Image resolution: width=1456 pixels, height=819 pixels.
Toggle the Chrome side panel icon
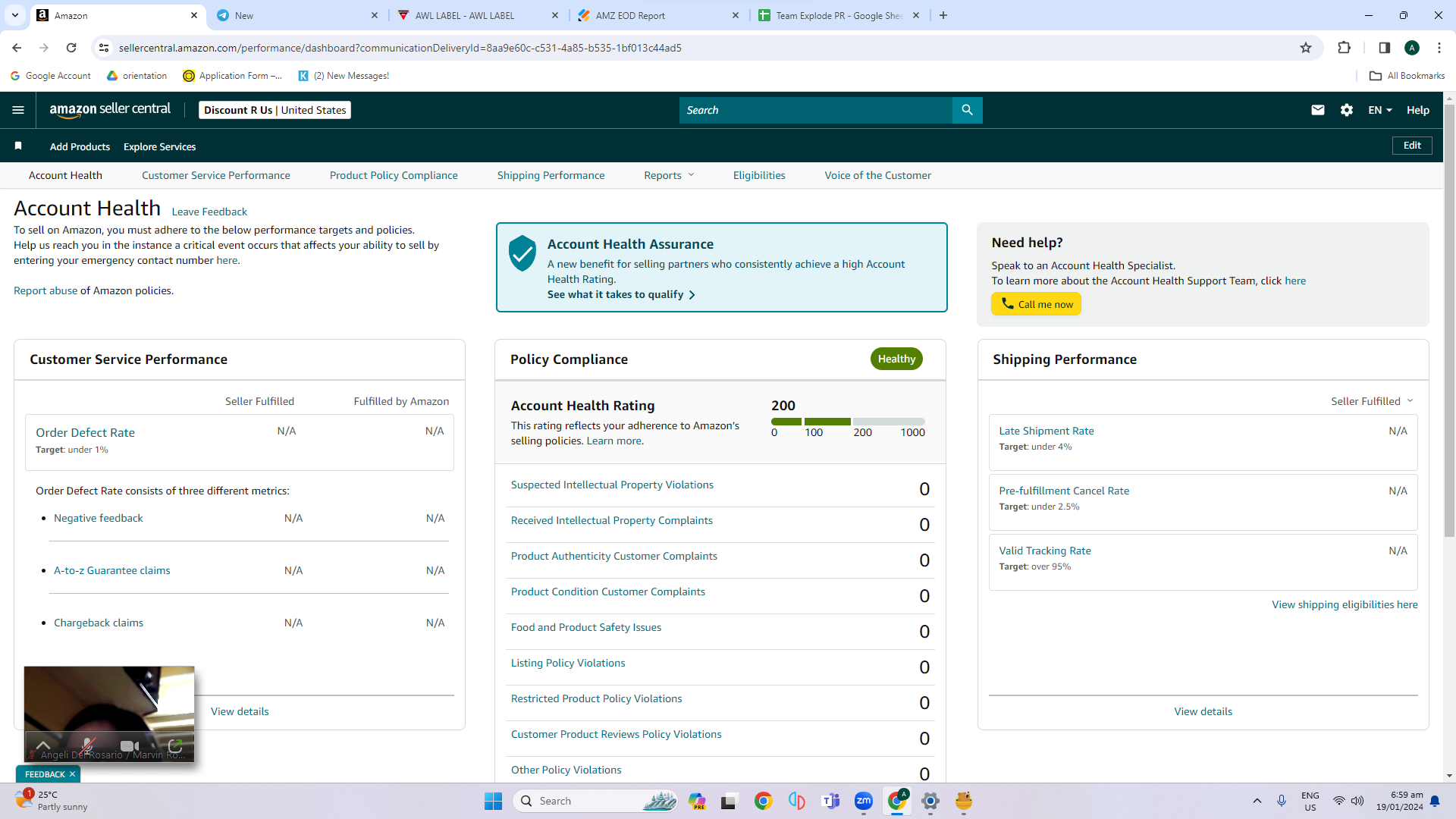pyautogui.click(x=1384, y=48)
